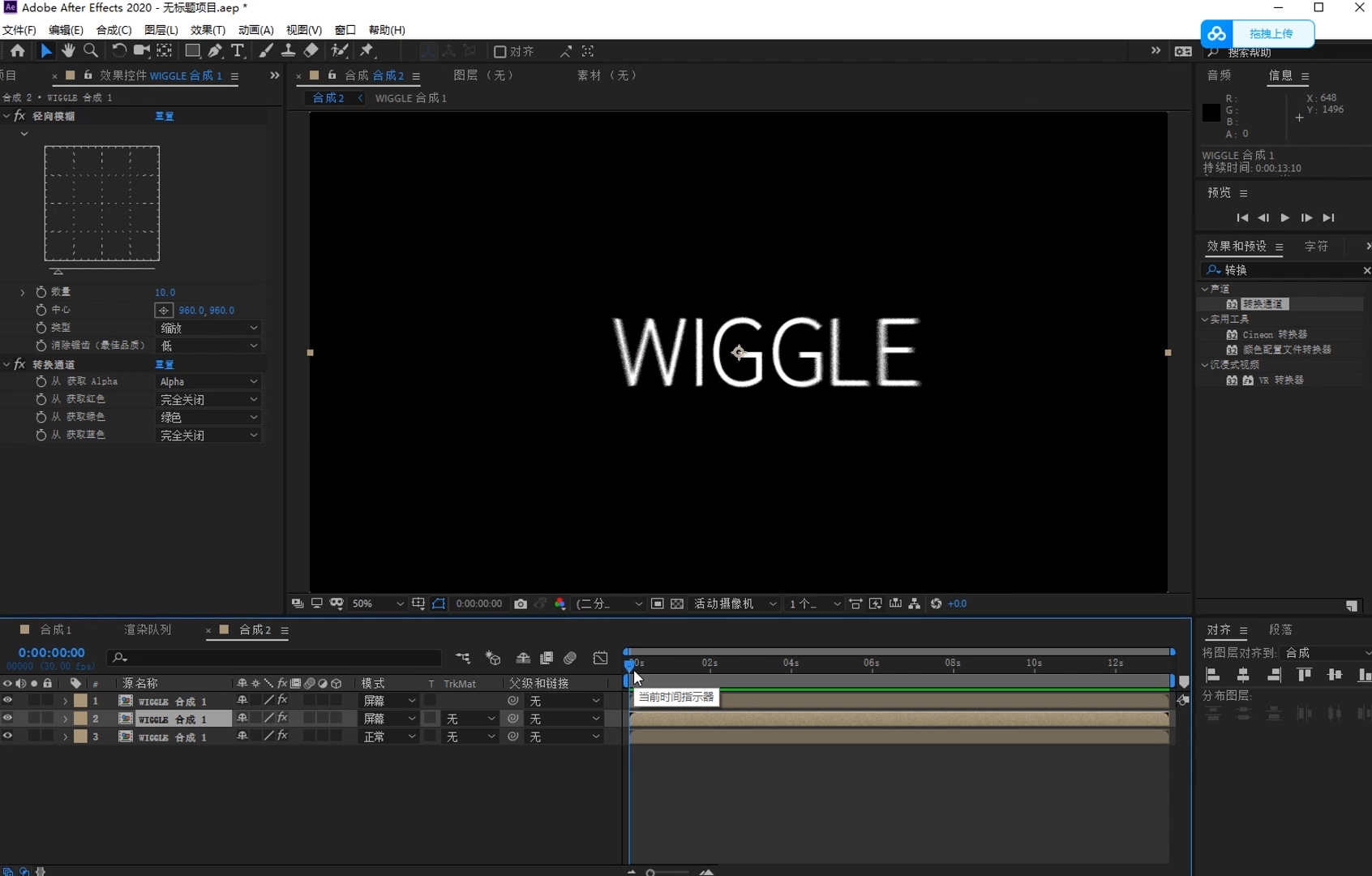1372x876 pixels.
Task: Open the 50% magnification dropdown
Action: point(377,604)
